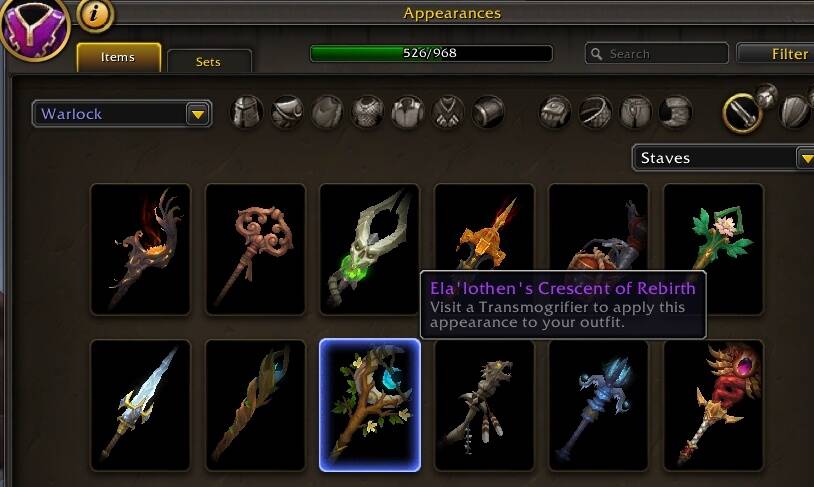Select the Waist belt slot icon
The image size is (814, 487).
click(595, 112)
